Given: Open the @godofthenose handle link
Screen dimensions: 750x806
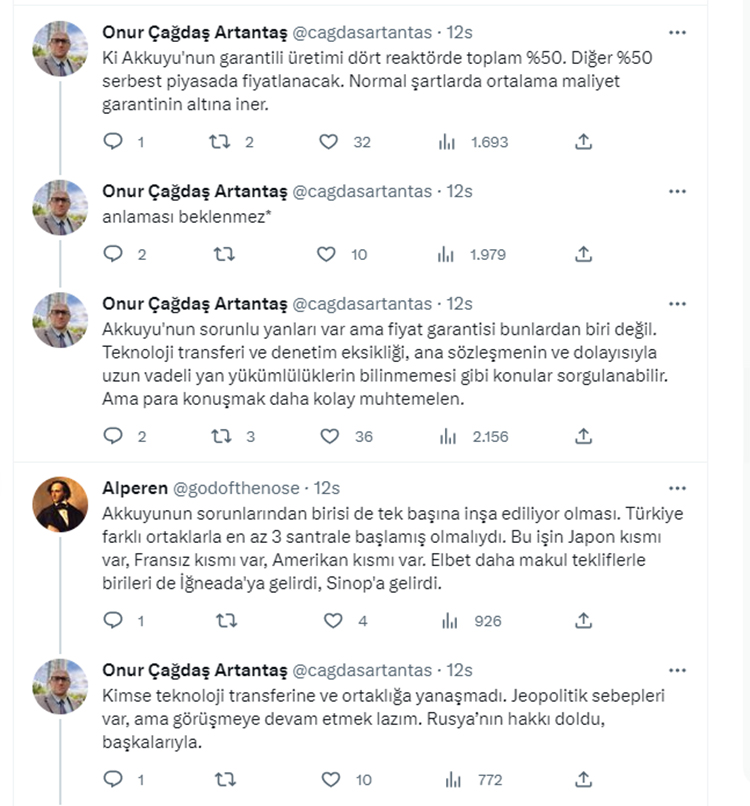Looking at the screenshot, I should (x=236, y=488).
